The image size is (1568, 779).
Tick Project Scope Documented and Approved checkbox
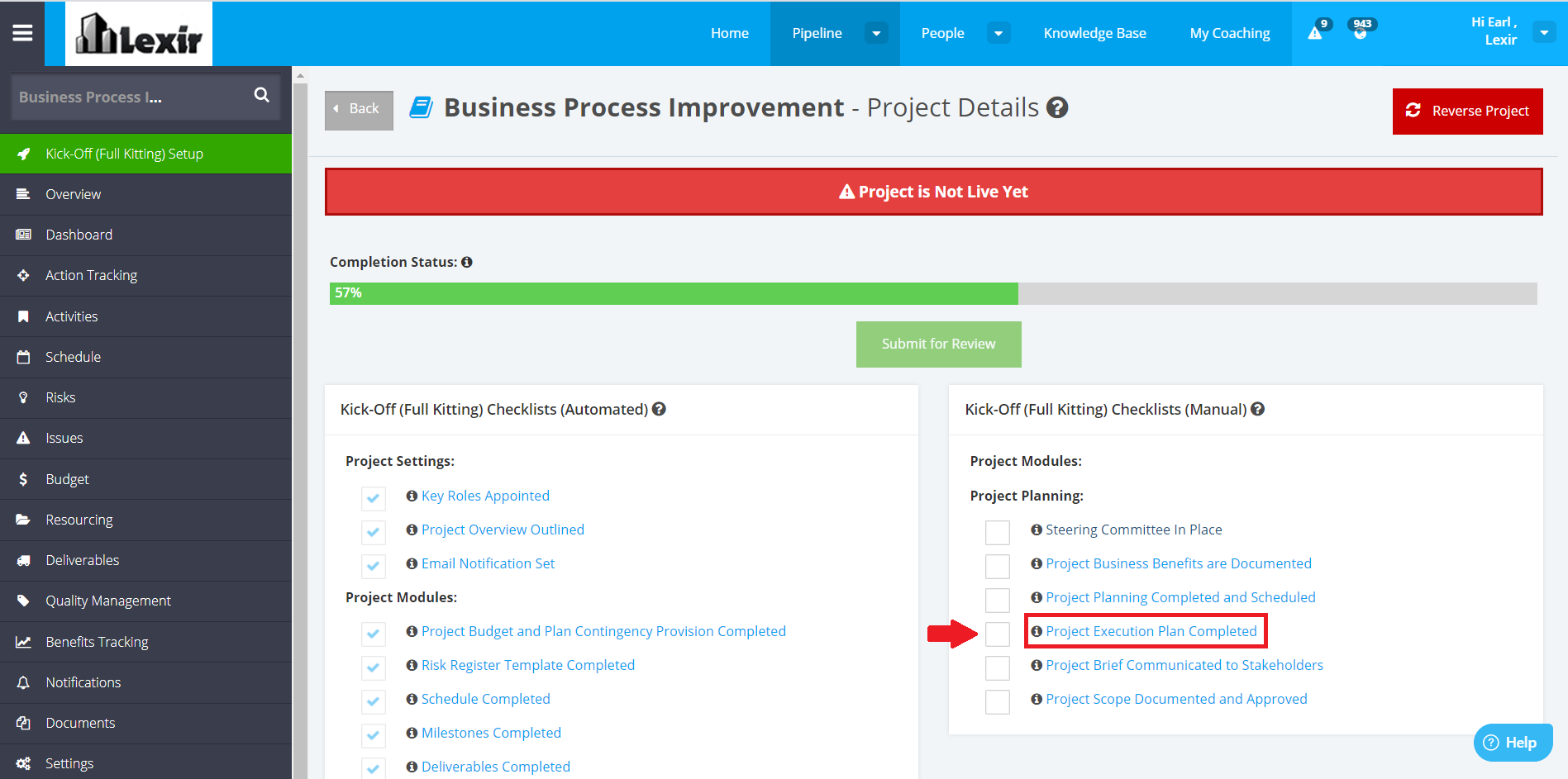[x=998, y=701]
